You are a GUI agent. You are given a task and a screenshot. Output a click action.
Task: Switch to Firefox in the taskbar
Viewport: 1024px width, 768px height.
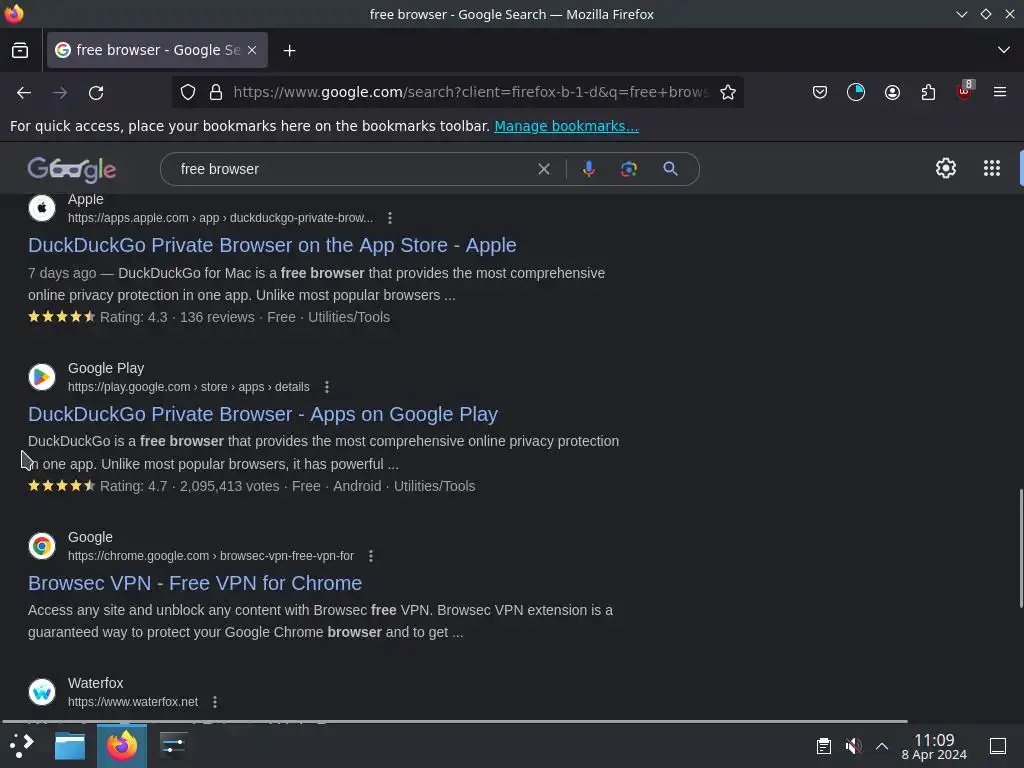pos(122,746)
